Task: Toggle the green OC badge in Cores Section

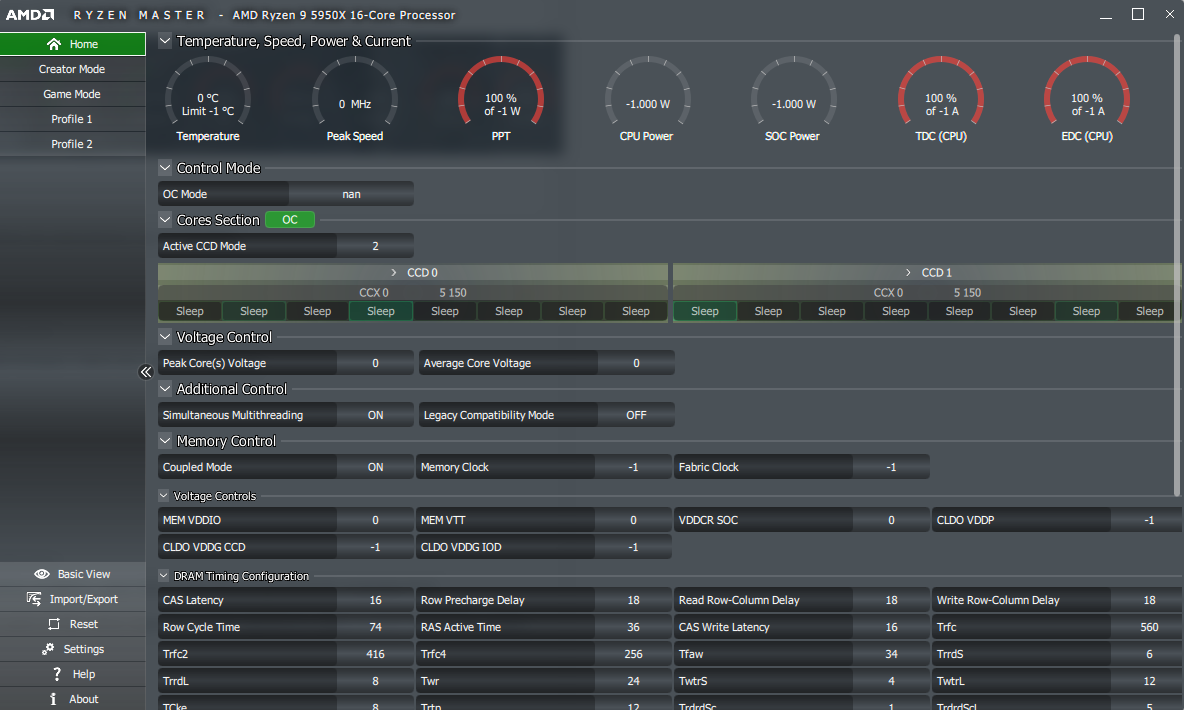Action: click(x=290, y=220)
